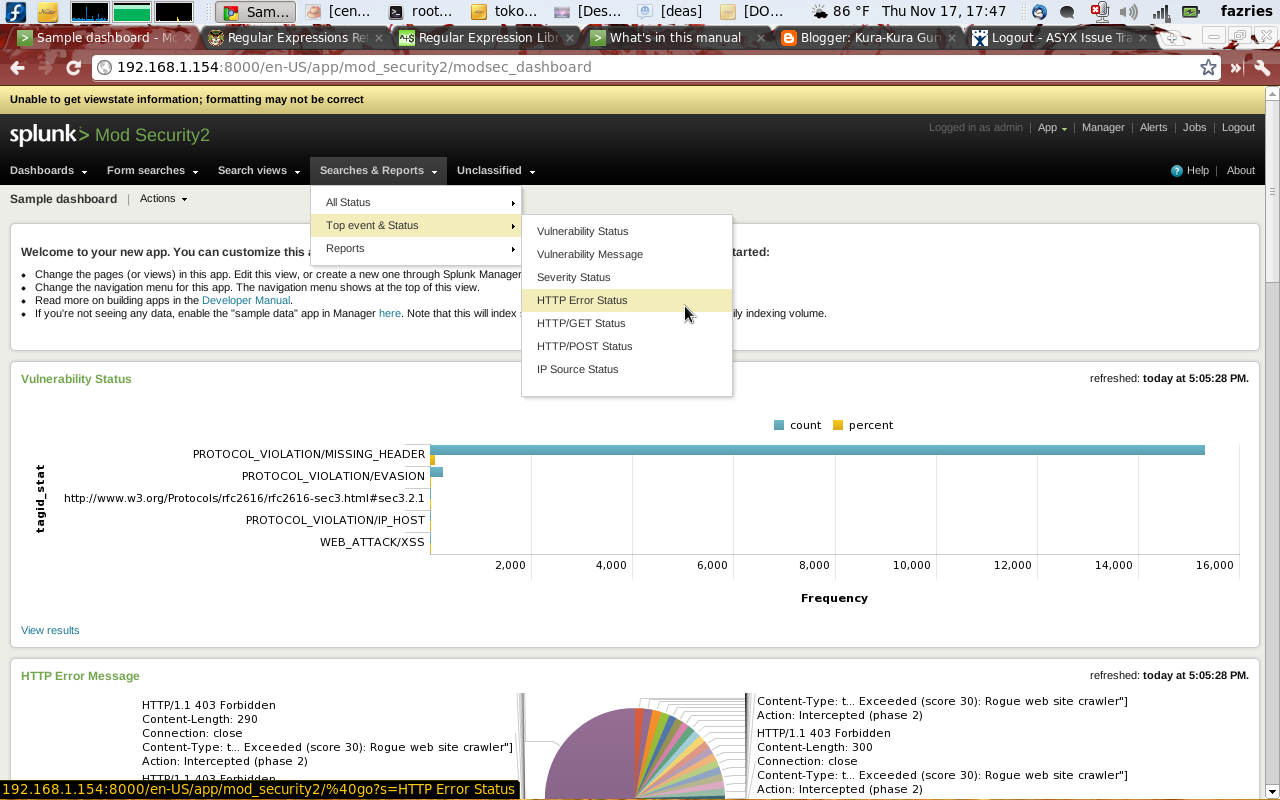The image size is (1280, 800).
Task: Open the Form searches dropdown
Action: coord(152,171)
